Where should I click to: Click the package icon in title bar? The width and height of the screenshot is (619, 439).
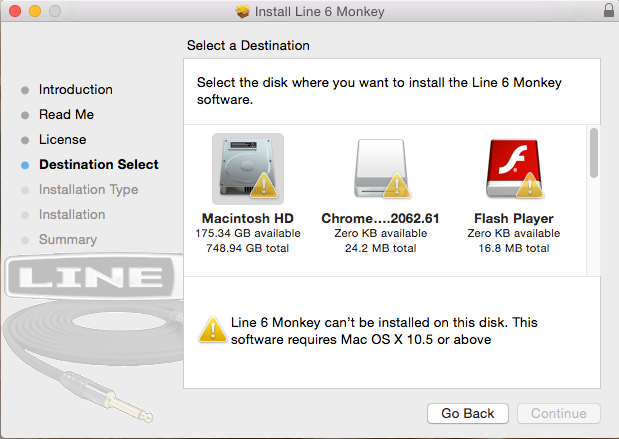coord(242,11)
